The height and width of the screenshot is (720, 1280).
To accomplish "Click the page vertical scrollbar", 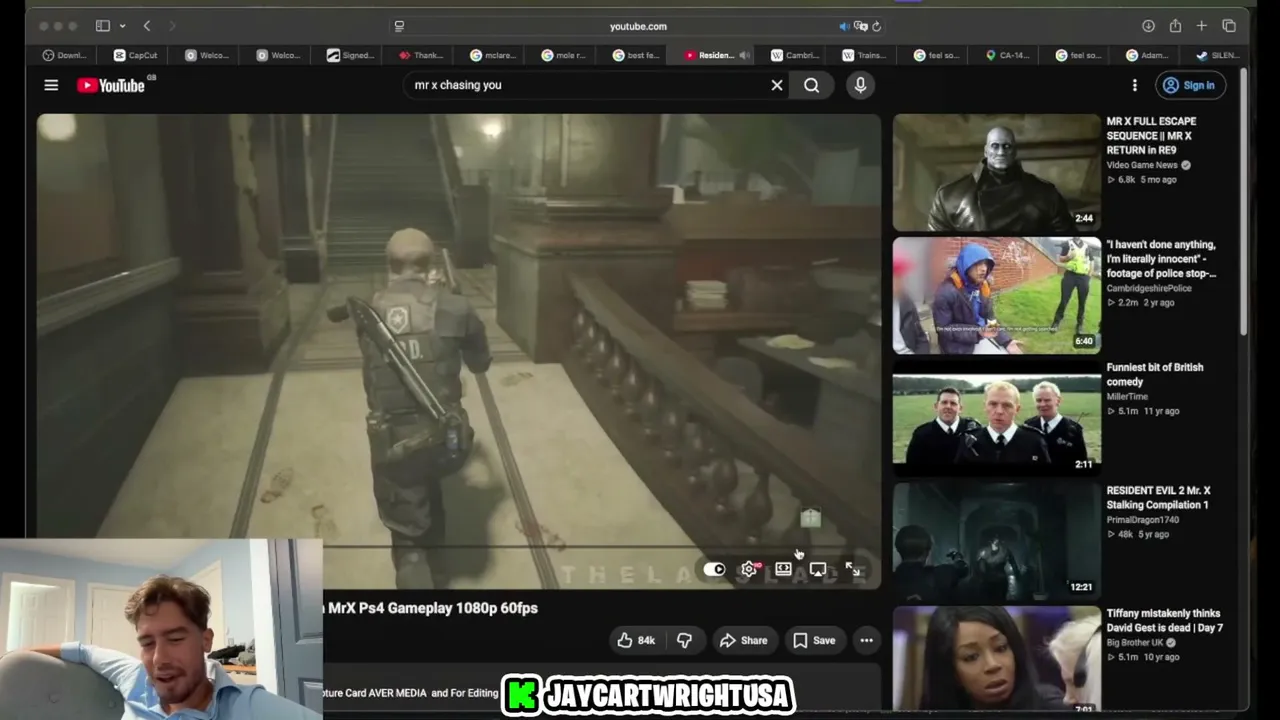I will pos(1244,202).
